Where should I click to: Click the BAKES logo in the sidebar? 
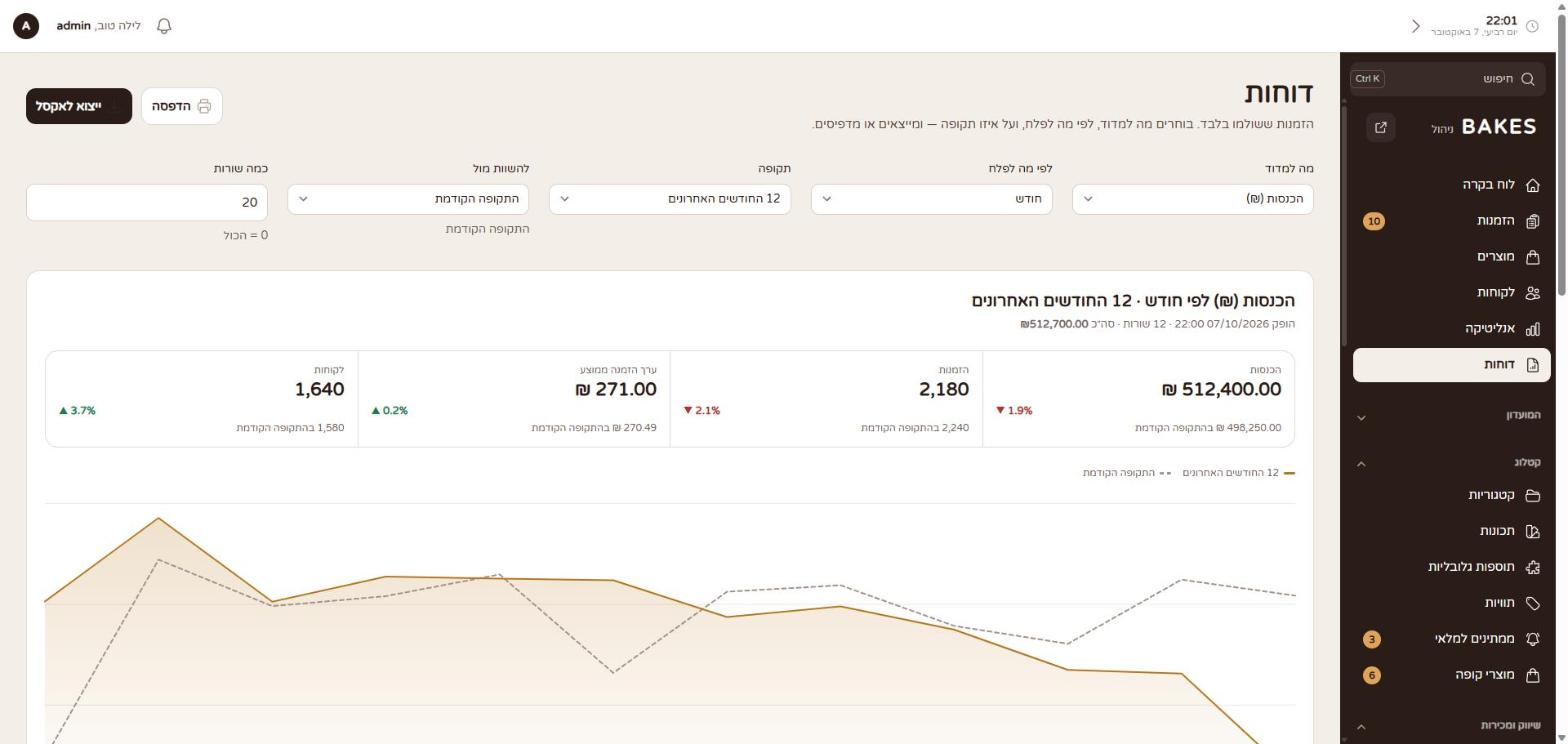click(1498, 127)
